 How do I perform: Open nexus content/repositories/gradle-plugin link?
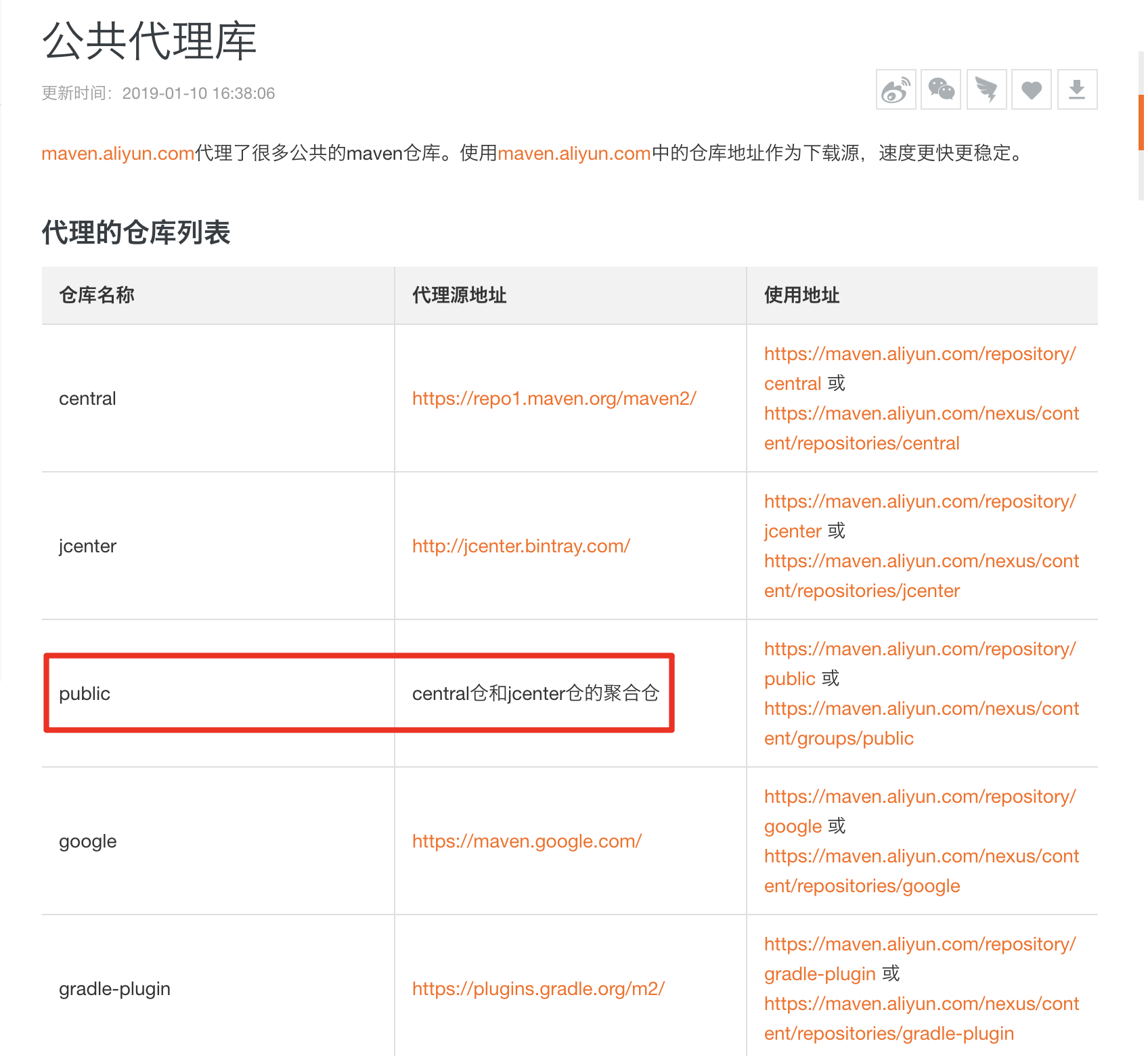coord(921,1018)
